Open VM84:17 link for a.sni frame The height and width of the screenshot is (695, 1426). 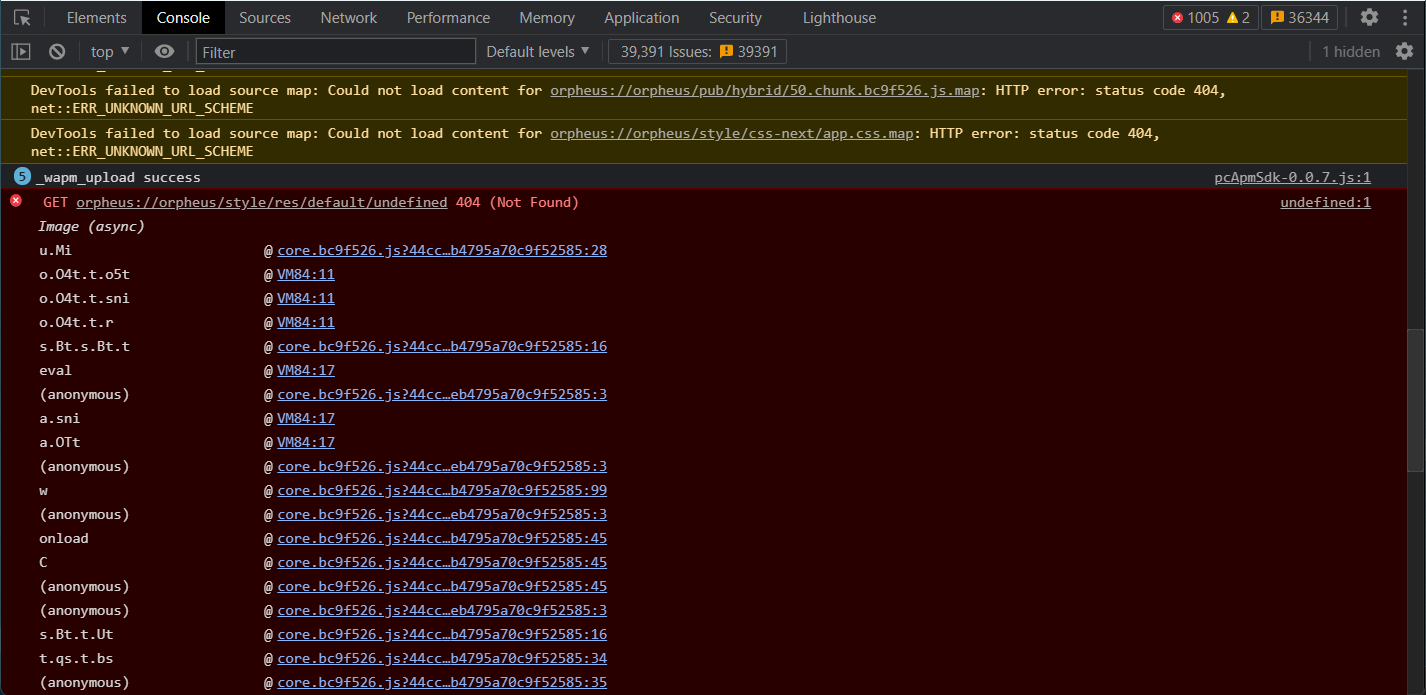(306, 418)
